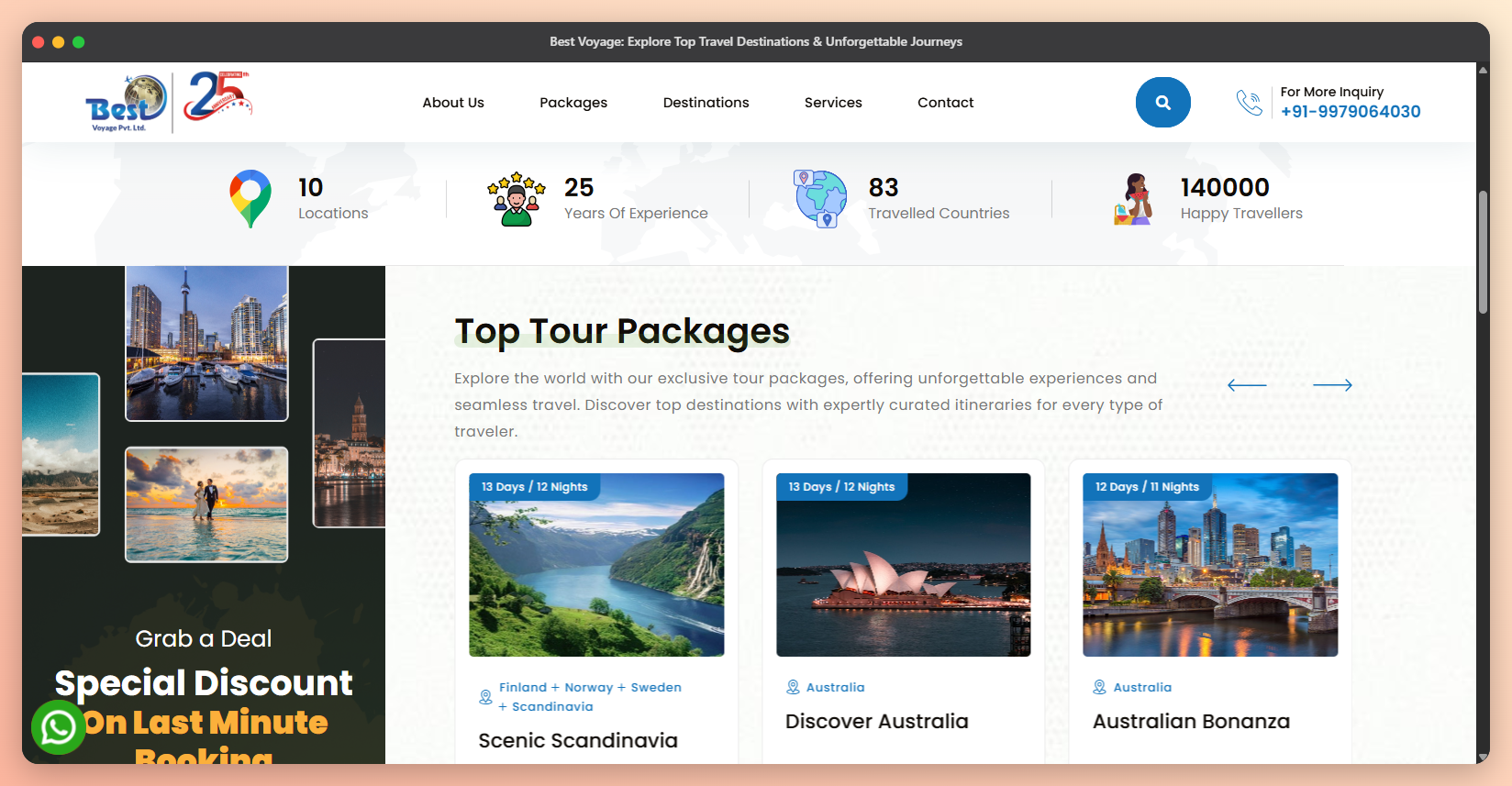The image size is (1512, 786).
Task: Open the Discover Australia package title
Action: click(876, 721)
